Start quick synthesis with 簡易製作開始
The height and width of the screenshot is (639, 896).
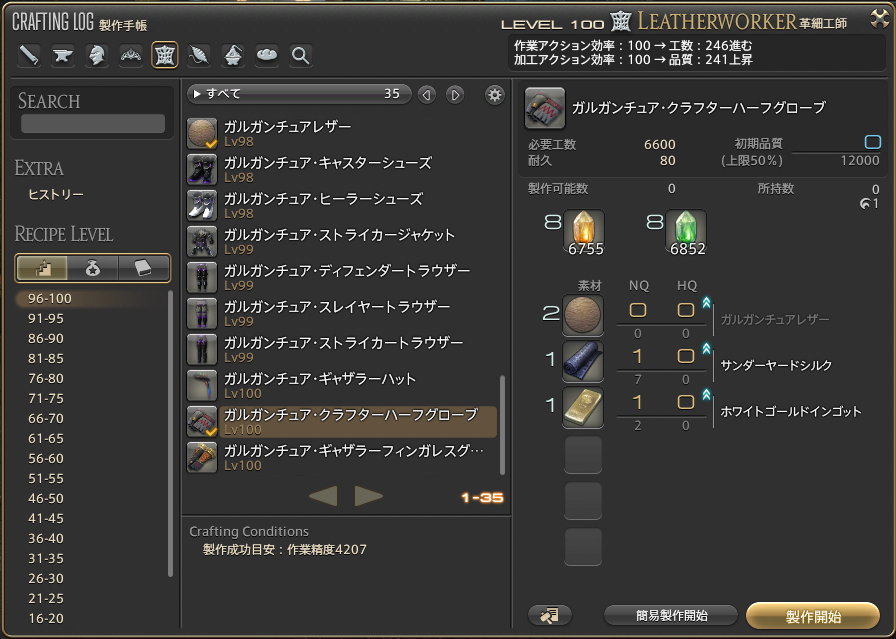pos(671,616)
